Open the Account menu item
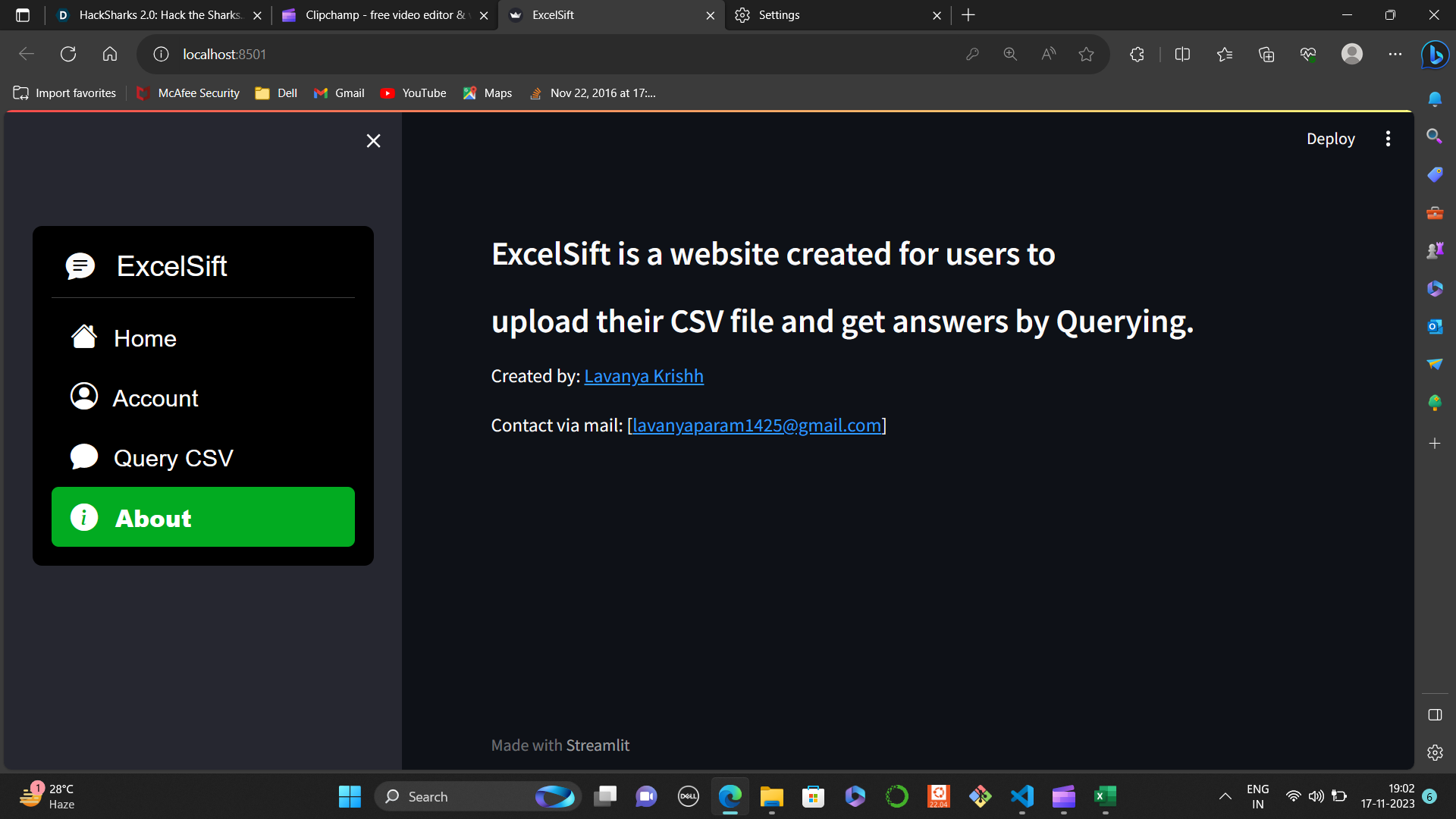 coord(155,398)
